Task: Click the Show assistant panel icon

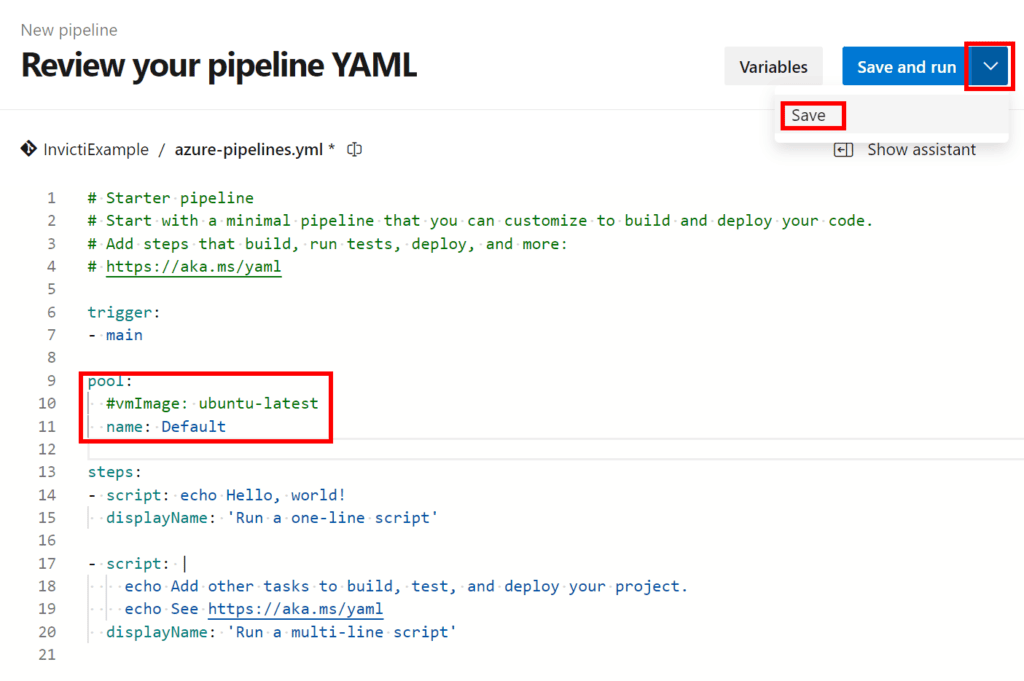Action: click(844, 148)
